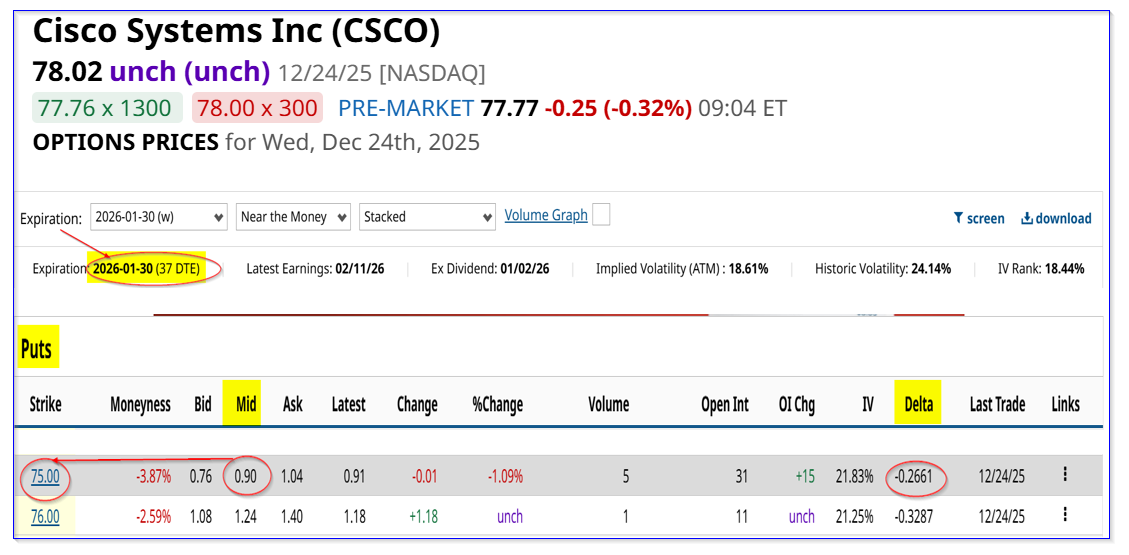
Task: Open the Volume Graph link
Action: point(546,216)
